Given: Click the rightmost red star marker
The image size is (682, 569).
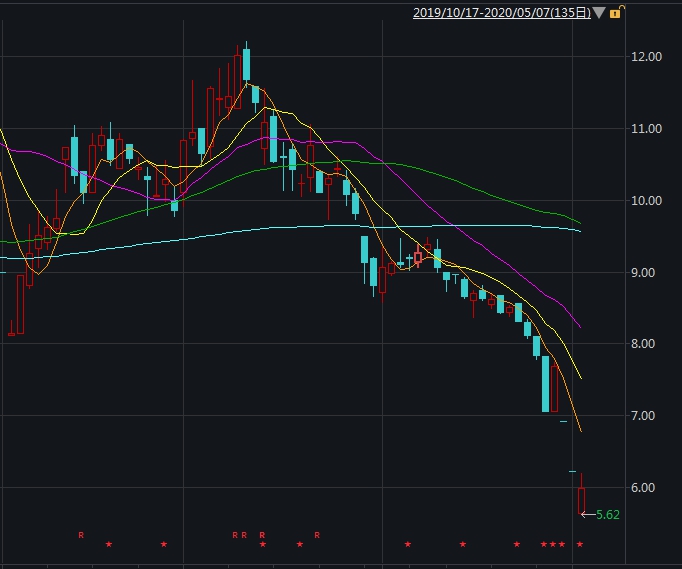Looking at the screenshot, I should (x=580, y=544).
